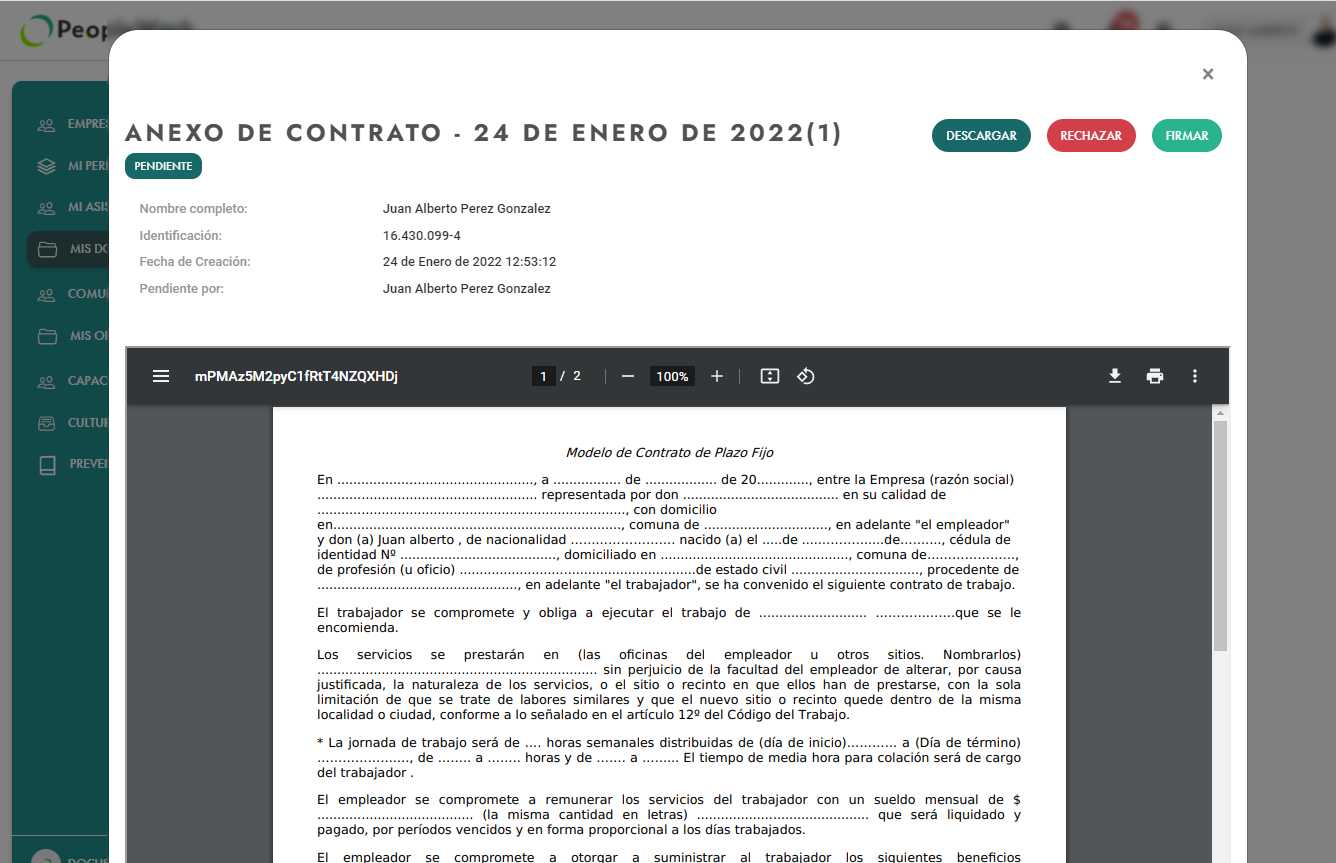Download the PDF from the viewer toolbar

[1115, 376]
